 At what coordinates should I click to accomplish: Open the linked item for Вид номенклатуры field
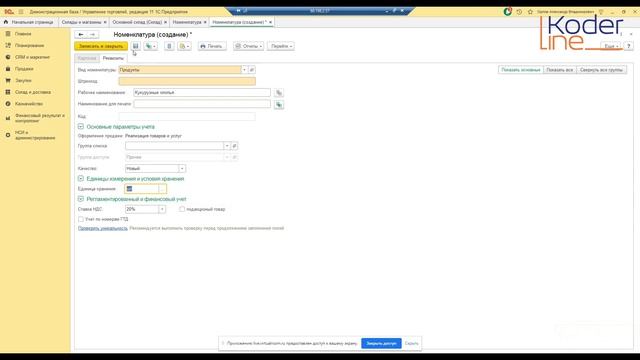click(x=252, y=70)
